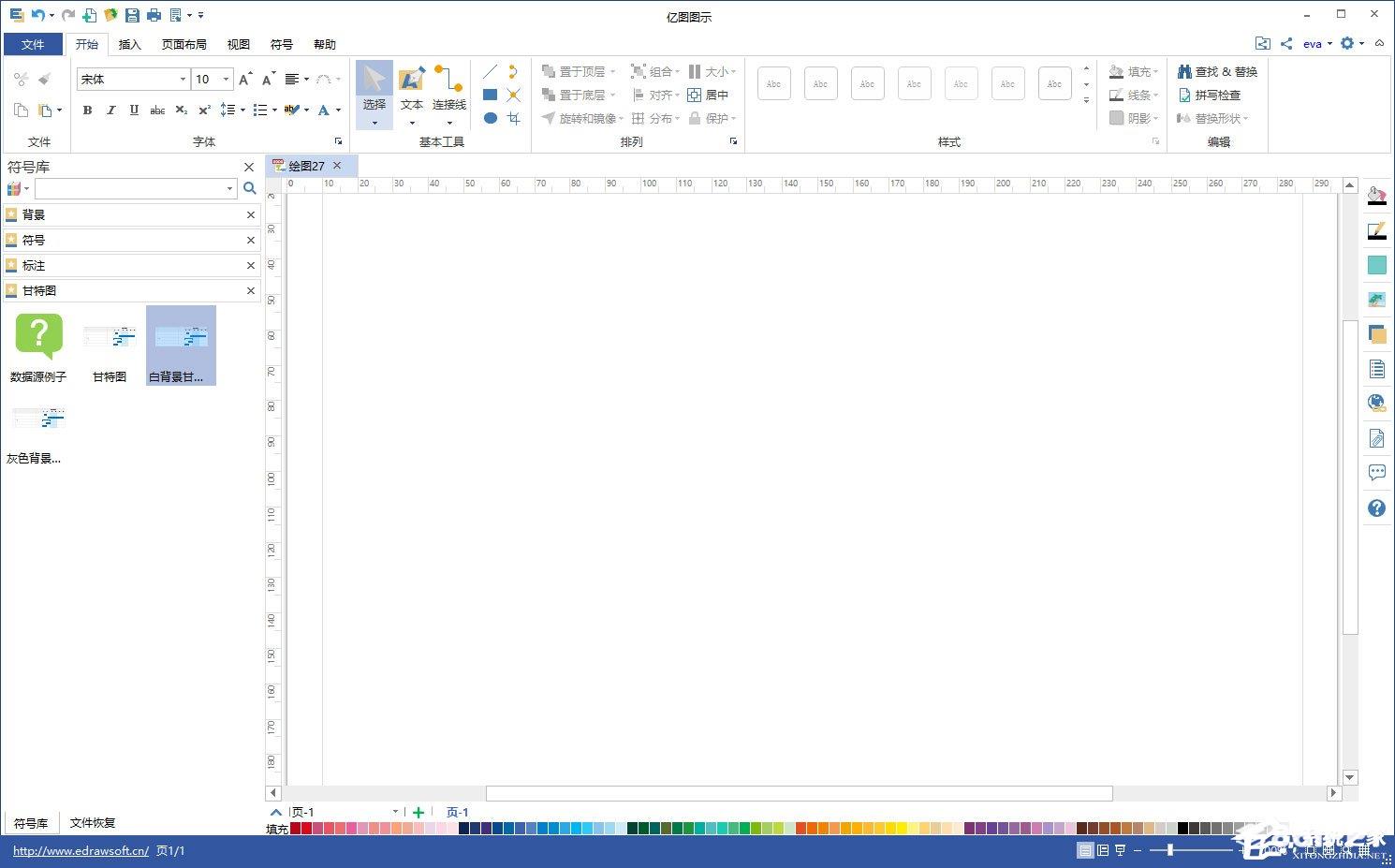
Task: Open the Fill panel in right sidebar
Action: pos(1376,196)
